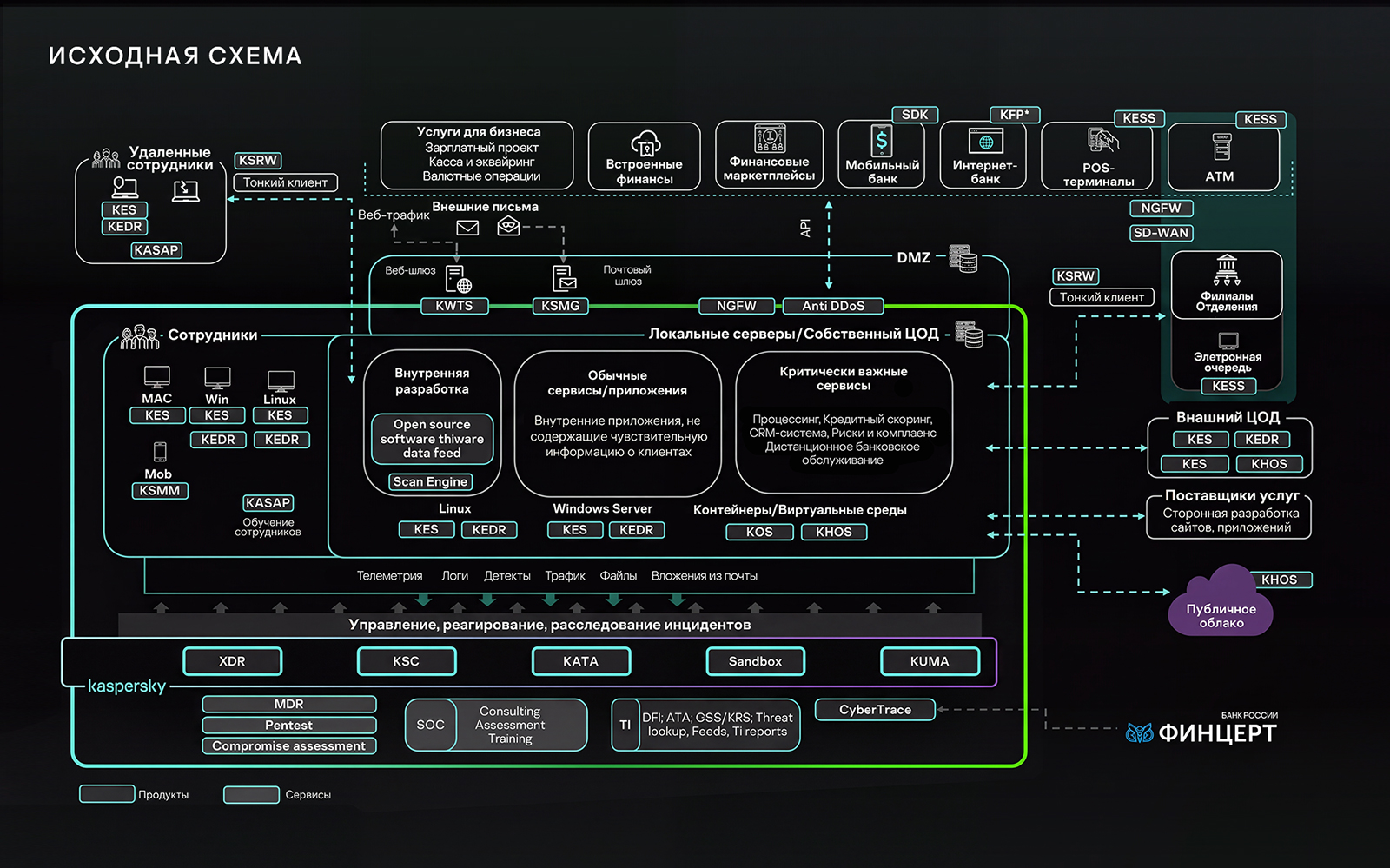Click the kaspersky logo
The width and height of the screenshot is (1390, 868).
point(127,686)
